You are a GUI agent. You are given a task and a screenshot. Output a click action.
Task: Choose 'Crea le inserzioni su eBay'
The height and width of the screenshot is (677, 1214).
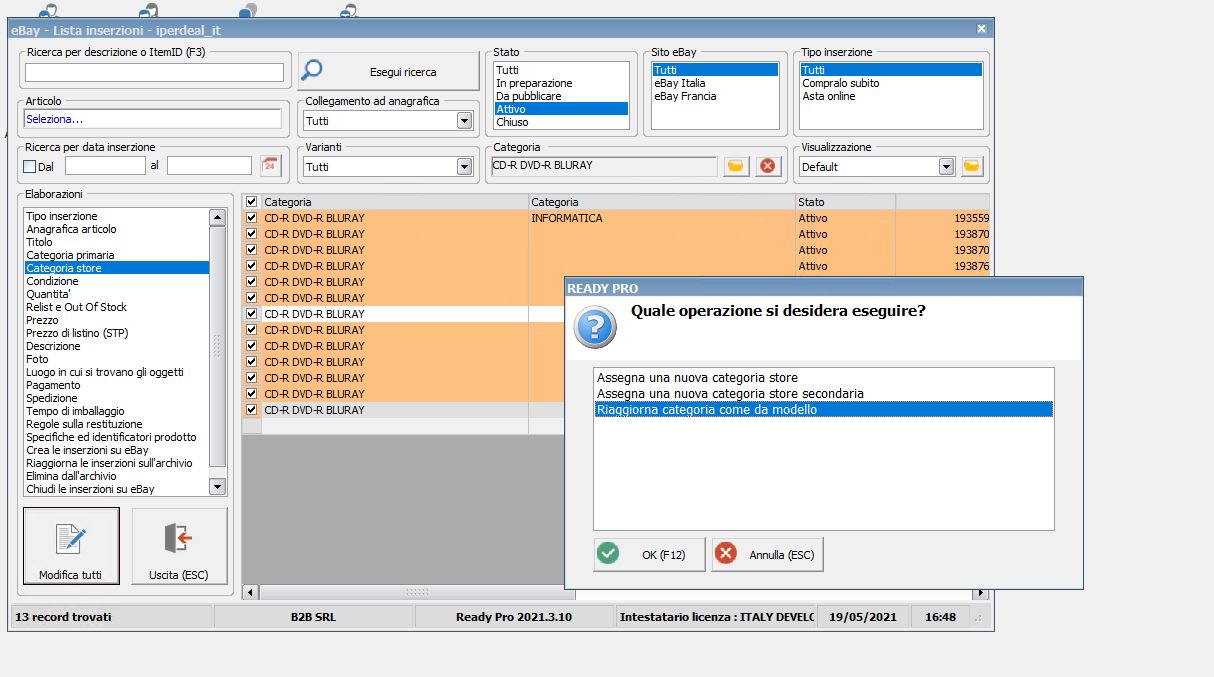(x=117, y=450)
